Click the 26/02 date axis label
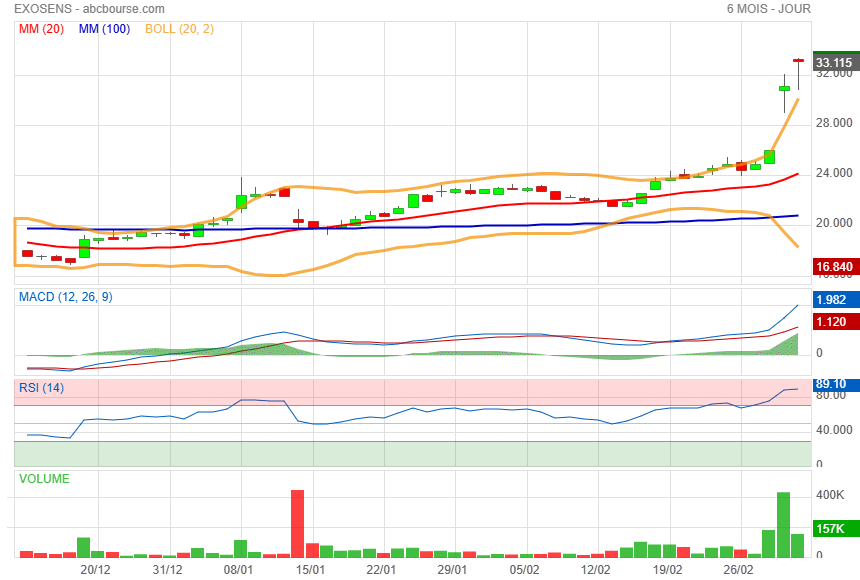Viewport: 860px width, 580px height. coord(738,570)
